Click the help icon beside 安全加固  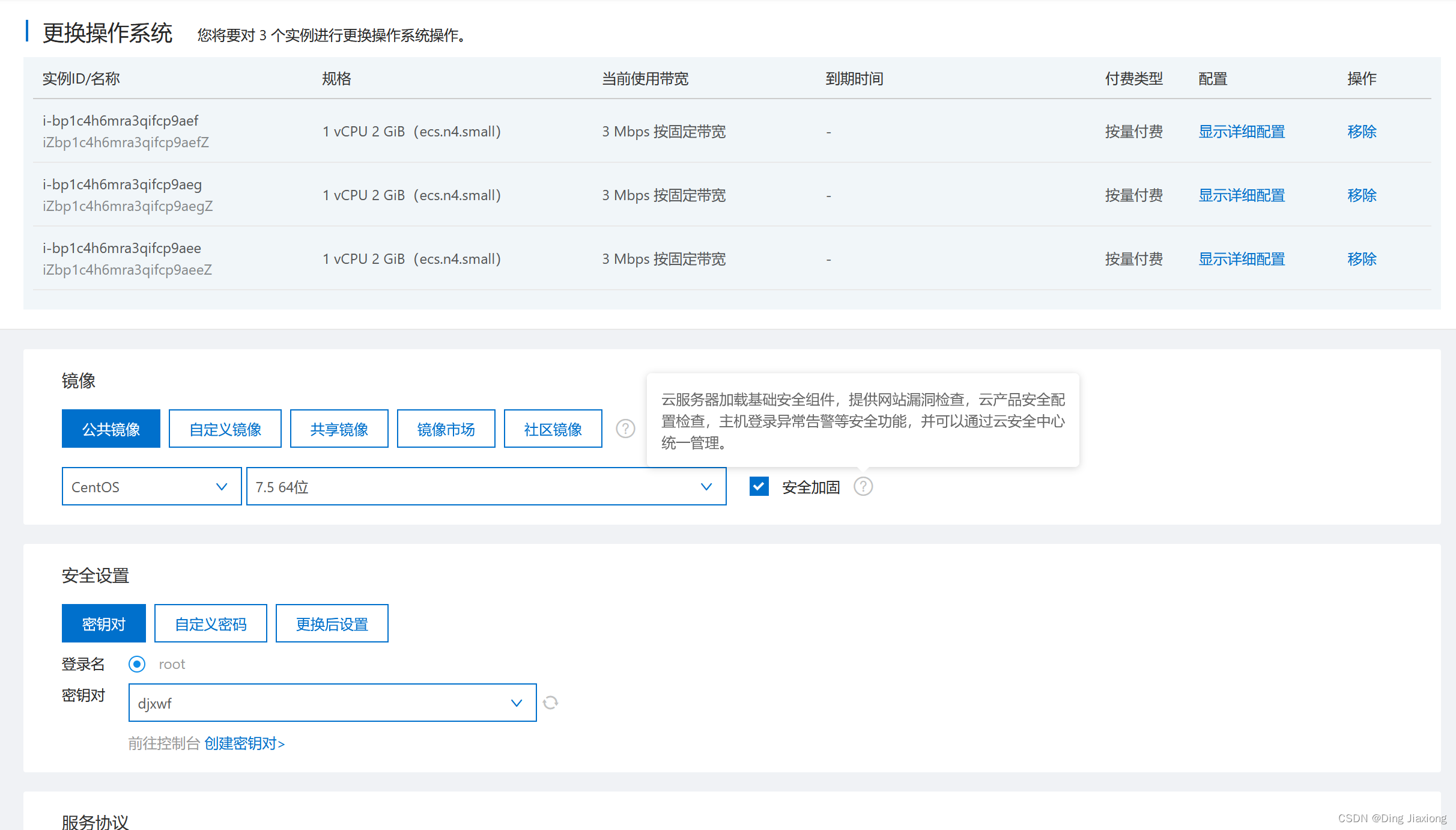click(863, 486)
